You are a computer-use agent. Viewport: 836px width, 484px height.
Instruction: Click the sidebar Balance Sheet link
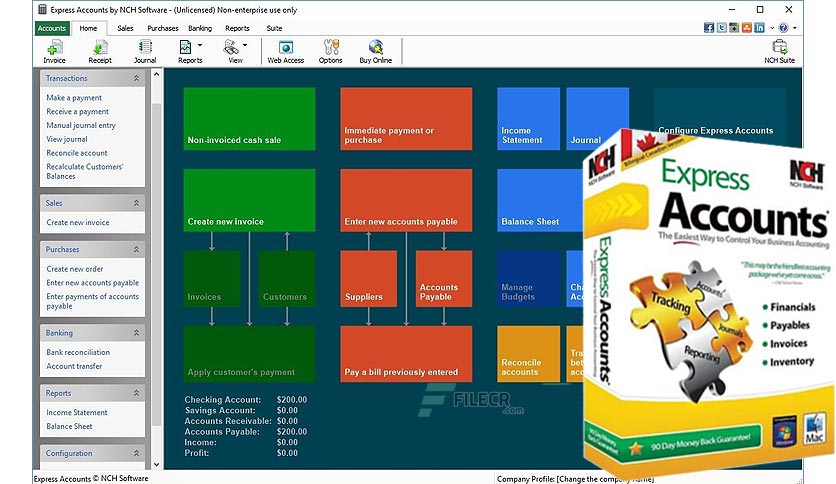click(x=69, y=426)
